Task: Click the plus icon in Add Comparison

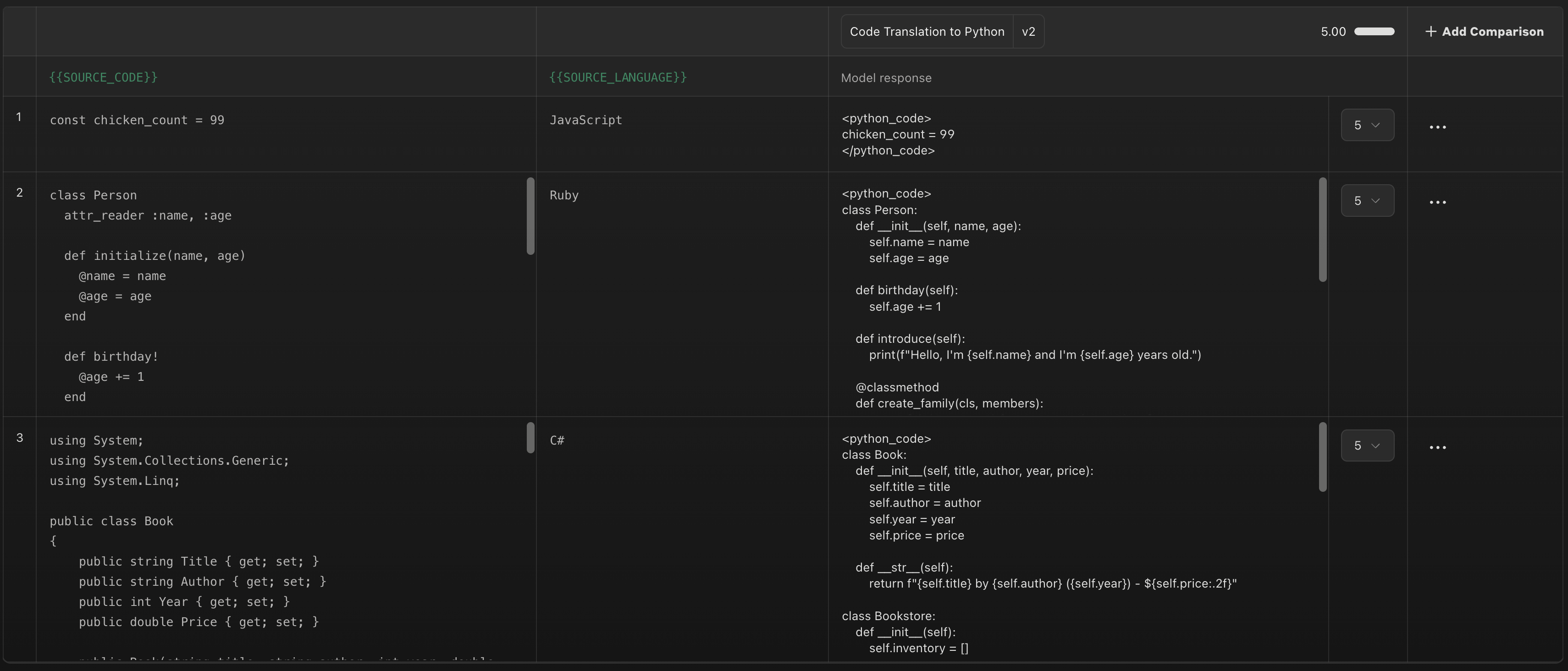Action: (x=1430, y=32)
